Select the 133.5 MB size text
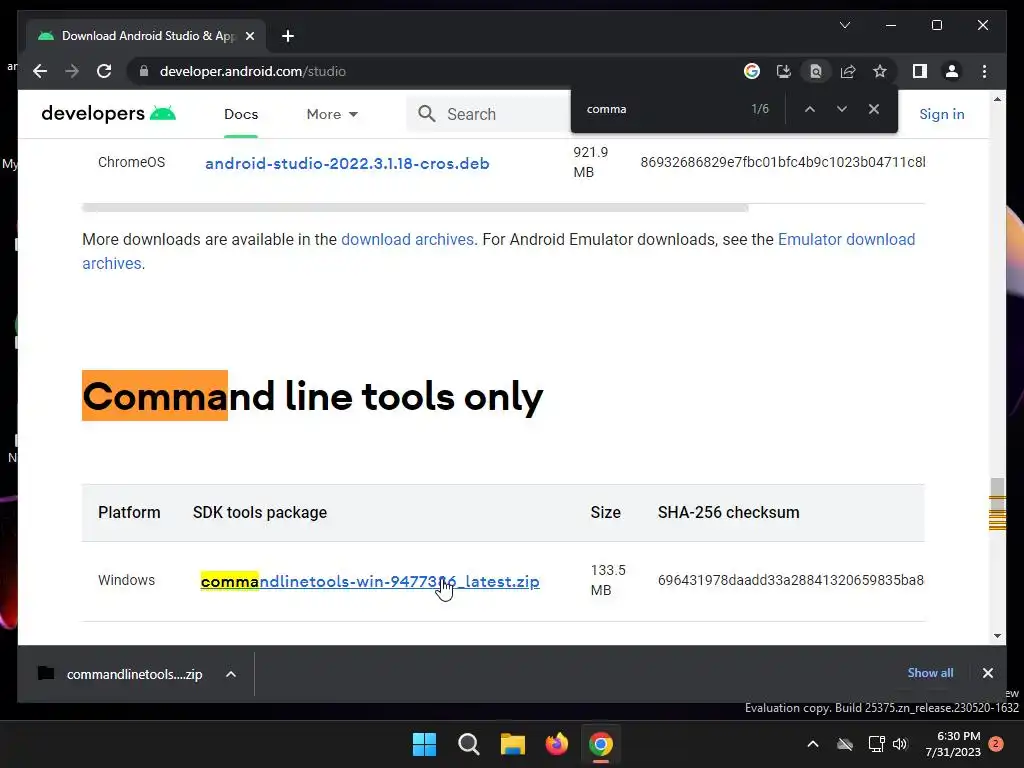The image size is (1024, 768). (x=608, y=580)
